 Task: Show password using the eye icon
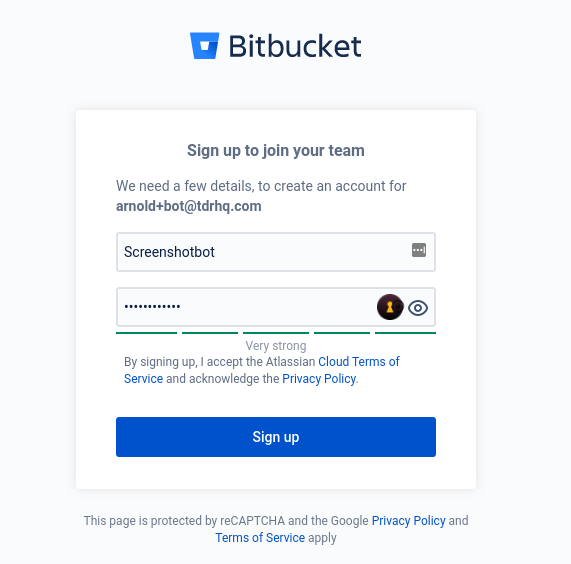click(418, 308)
